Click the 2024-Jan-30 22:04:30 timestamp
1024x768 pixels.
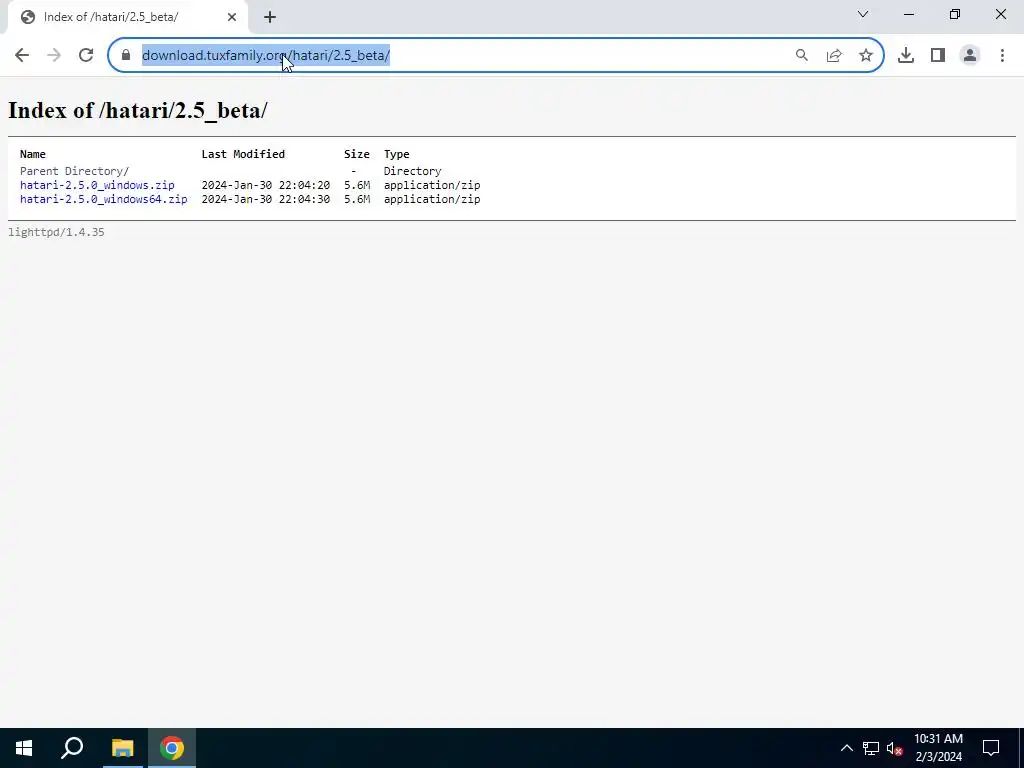pos(266,199)
